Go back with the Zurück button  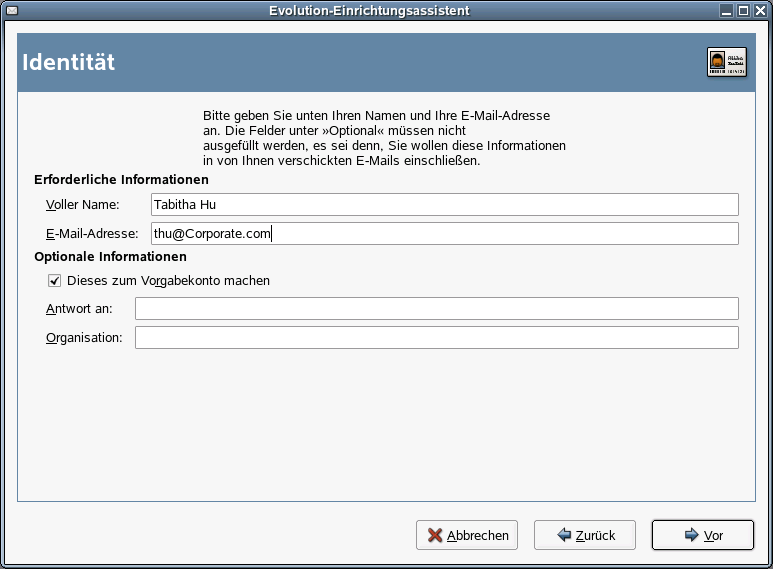(585, 535)
